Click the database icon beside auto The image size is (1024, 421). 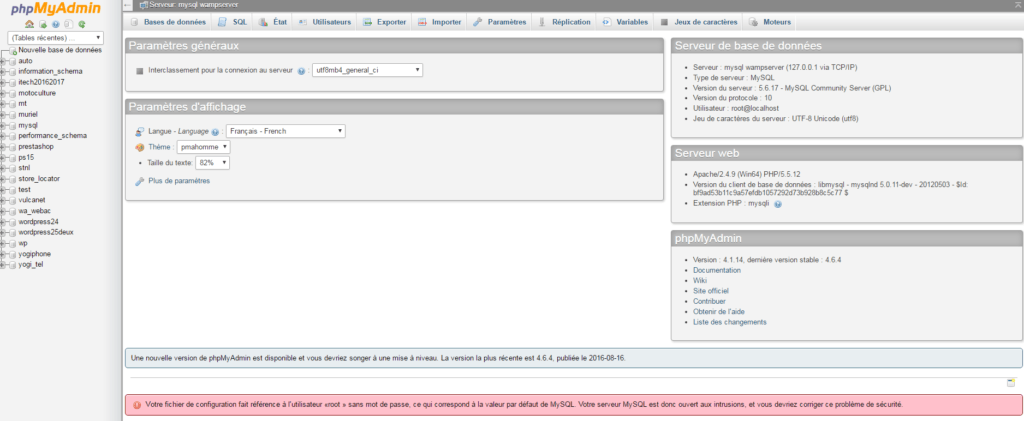point(13,61)
